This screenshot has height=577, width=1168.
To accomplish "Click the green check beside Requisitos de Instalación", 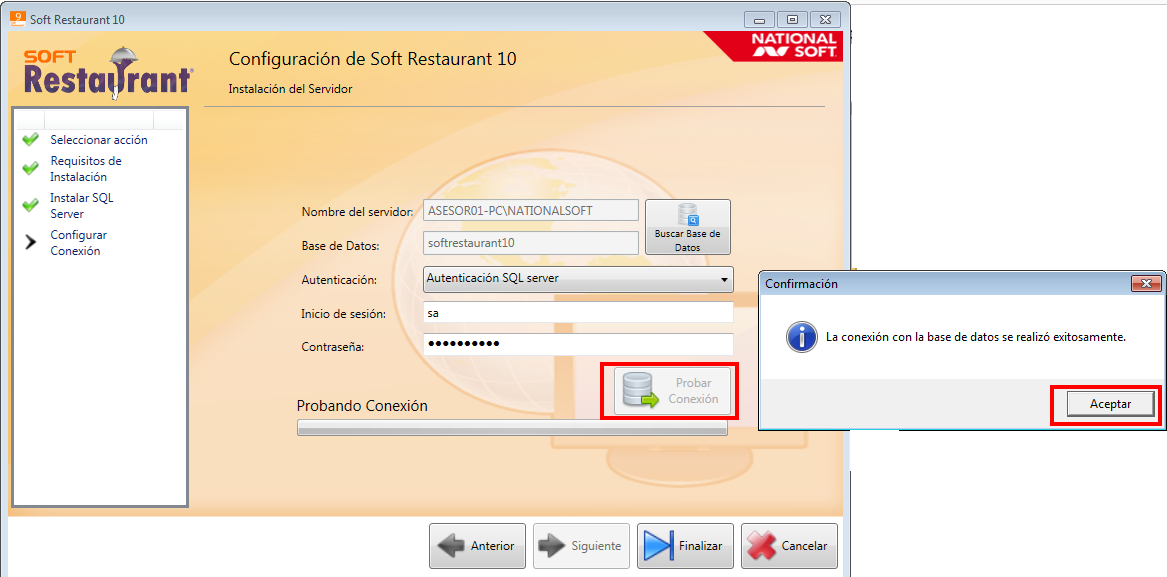I will point(31,169).
